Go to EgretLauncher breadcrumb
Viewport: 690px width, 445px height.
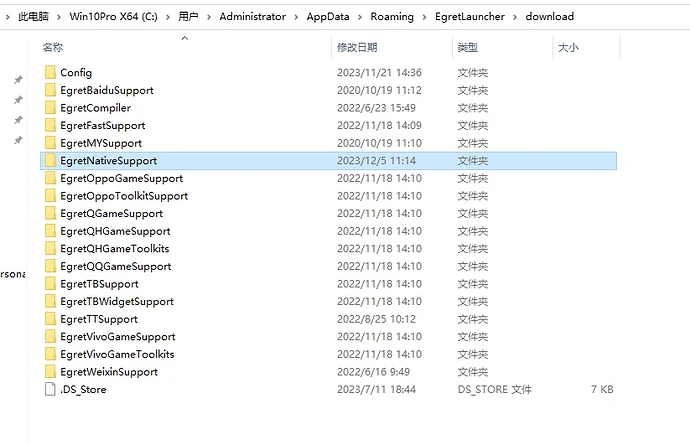(470, 17)
